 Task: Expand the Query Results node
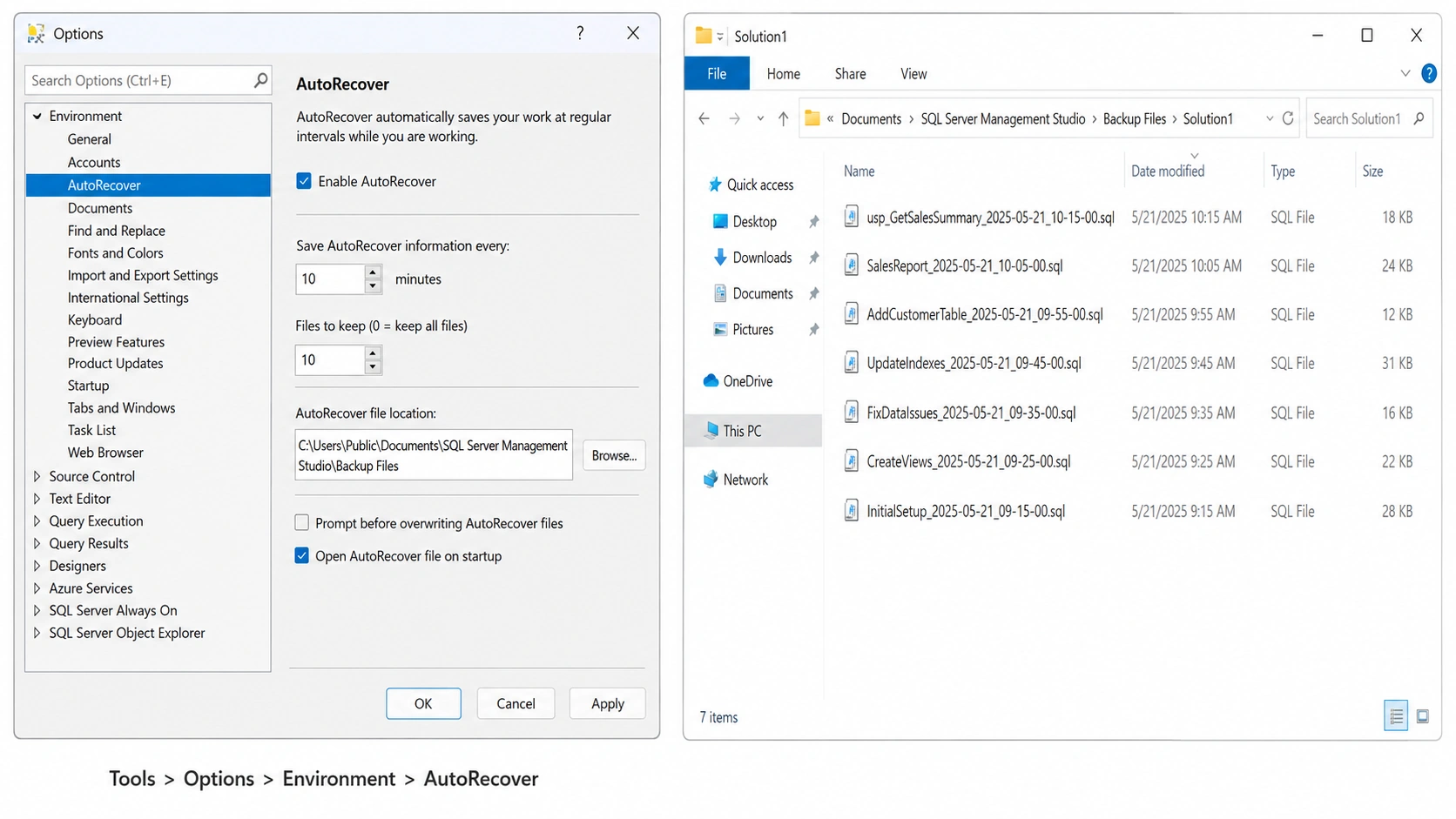(x=37, y=543)
